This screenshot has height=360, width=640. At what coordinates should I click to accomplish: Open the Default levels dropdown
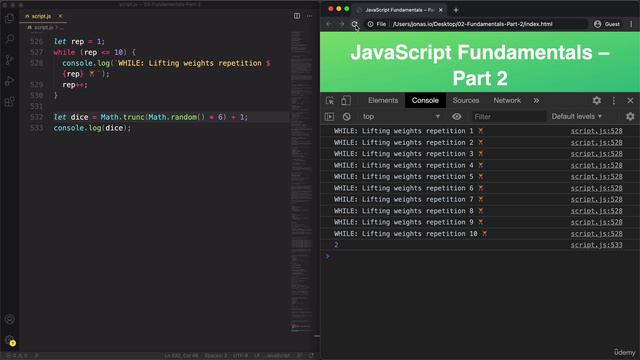point(577,117)
